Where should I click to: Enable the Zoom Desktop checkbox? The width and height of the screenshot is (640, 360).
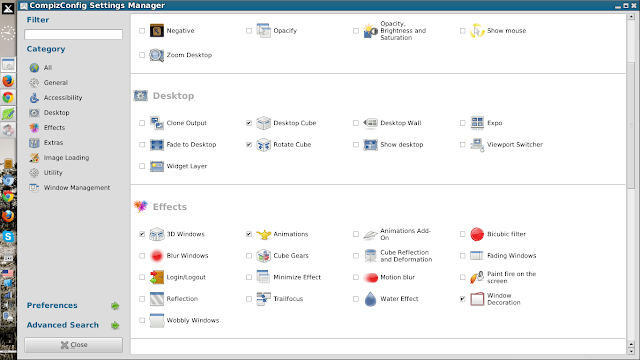pos(142,55)
